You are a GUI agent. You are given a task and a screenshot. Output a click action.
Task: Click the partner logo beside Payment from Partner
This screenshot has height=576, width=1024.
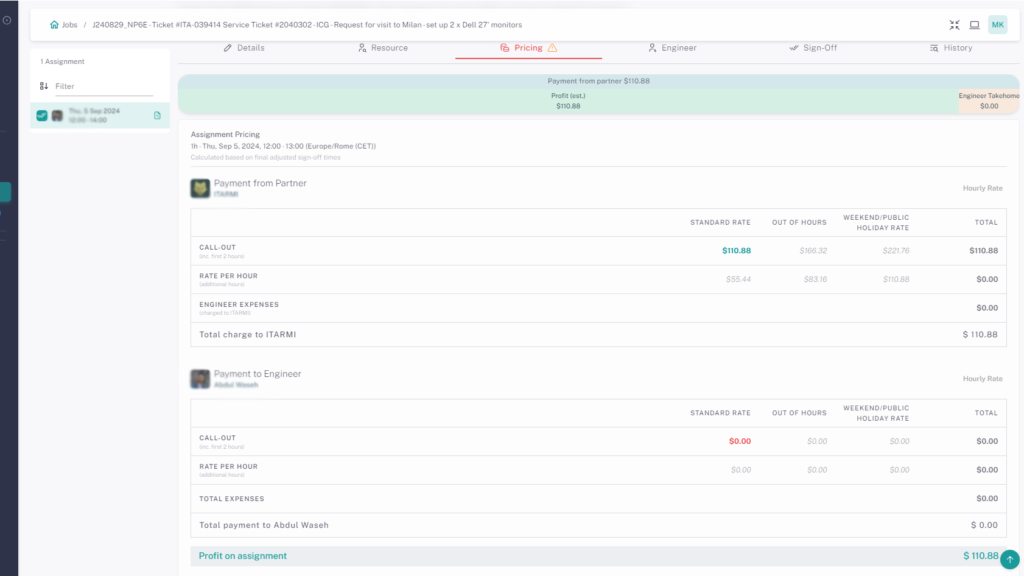(199, 188)
